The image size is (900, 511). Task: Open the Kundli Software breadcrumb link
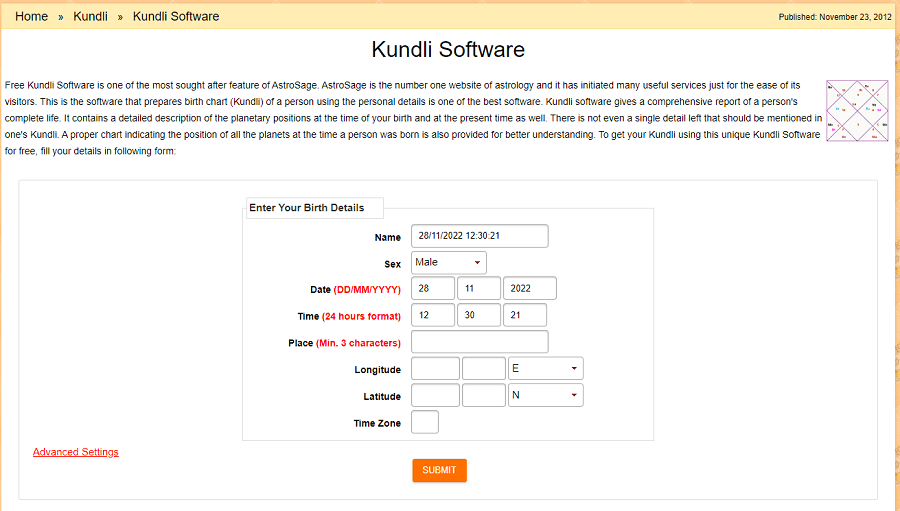176,17
